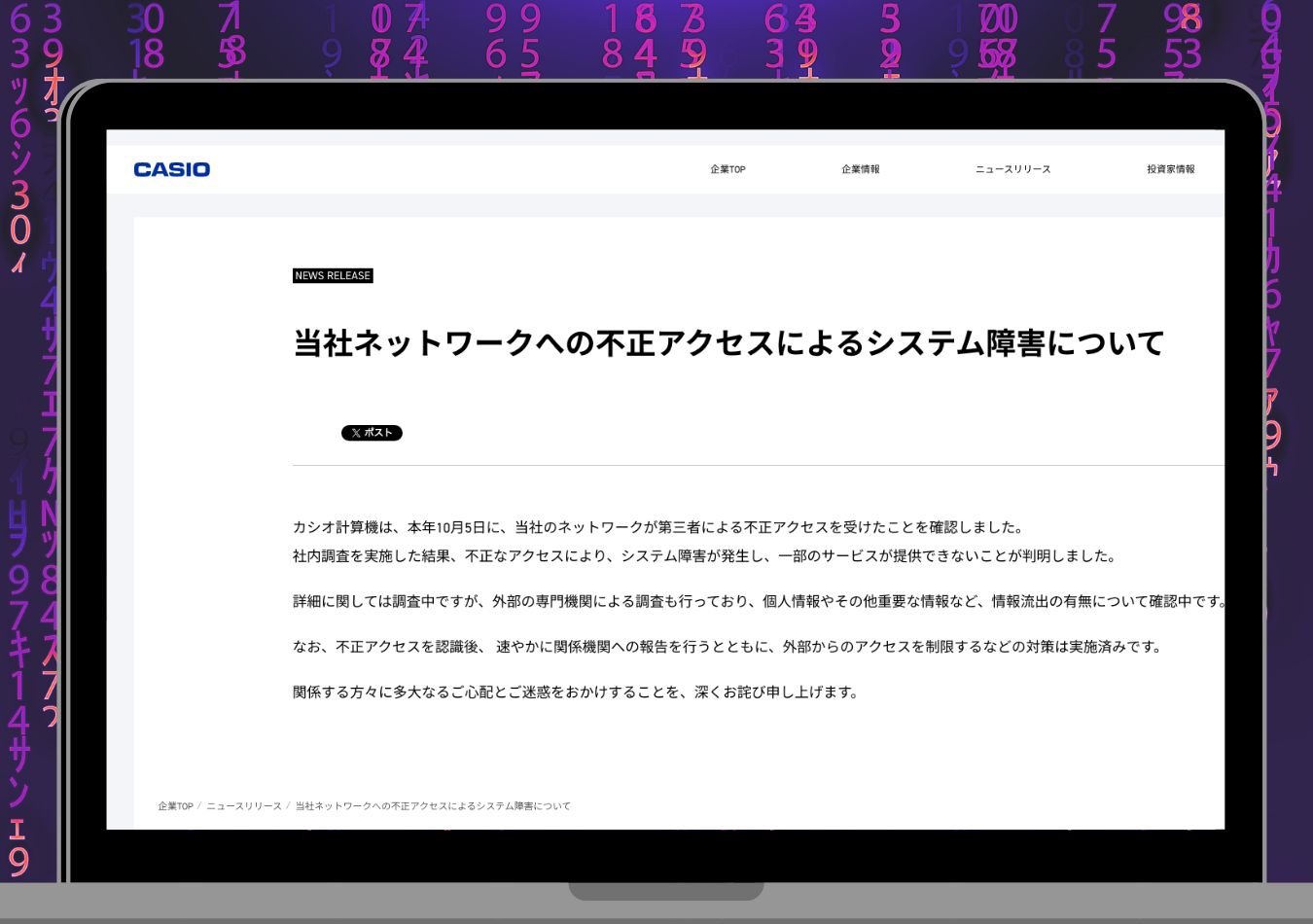
Task: Click paragraph starting with 詳細に関しては調査中
Action: click(x=759, y=602)
